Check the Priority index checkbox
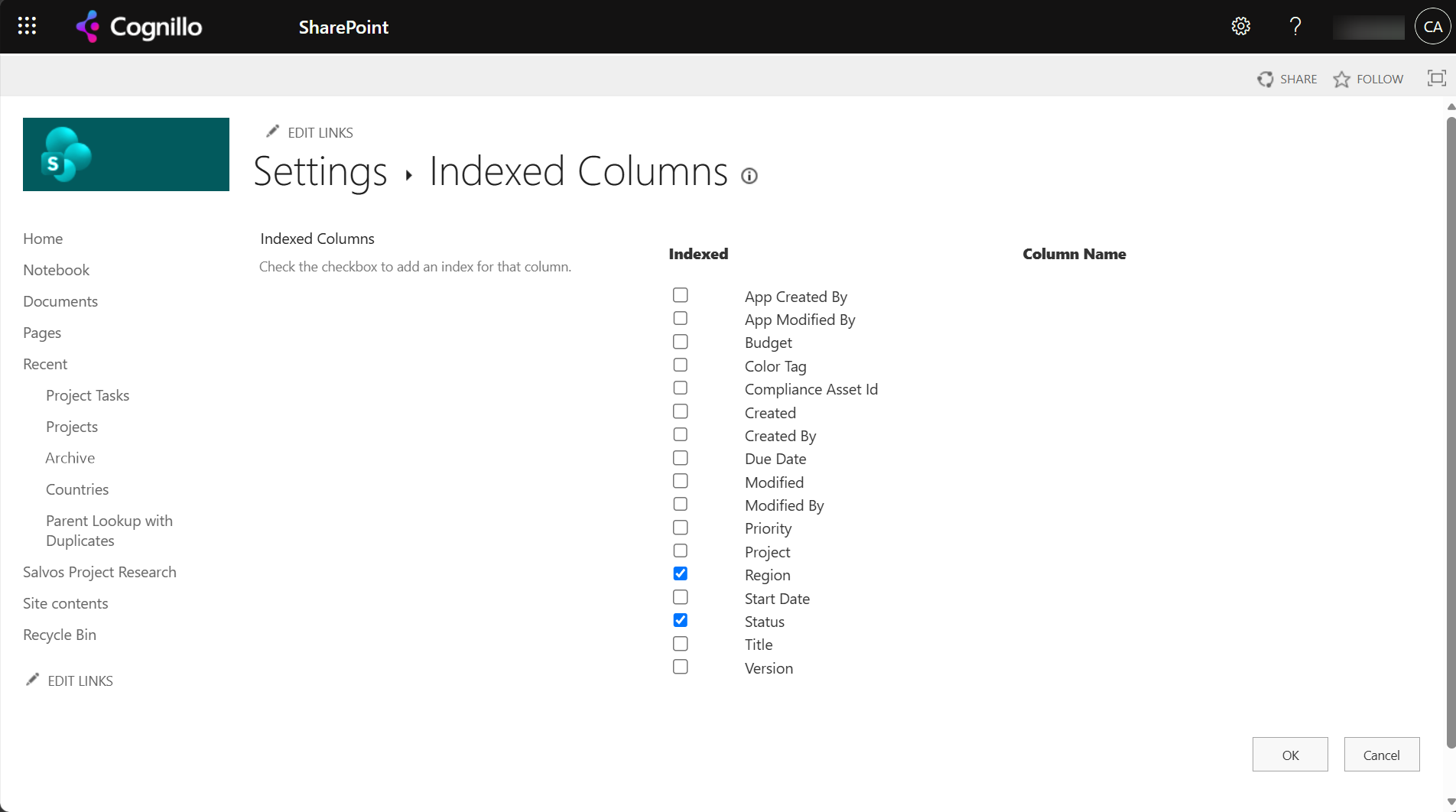 pos(680,527)
